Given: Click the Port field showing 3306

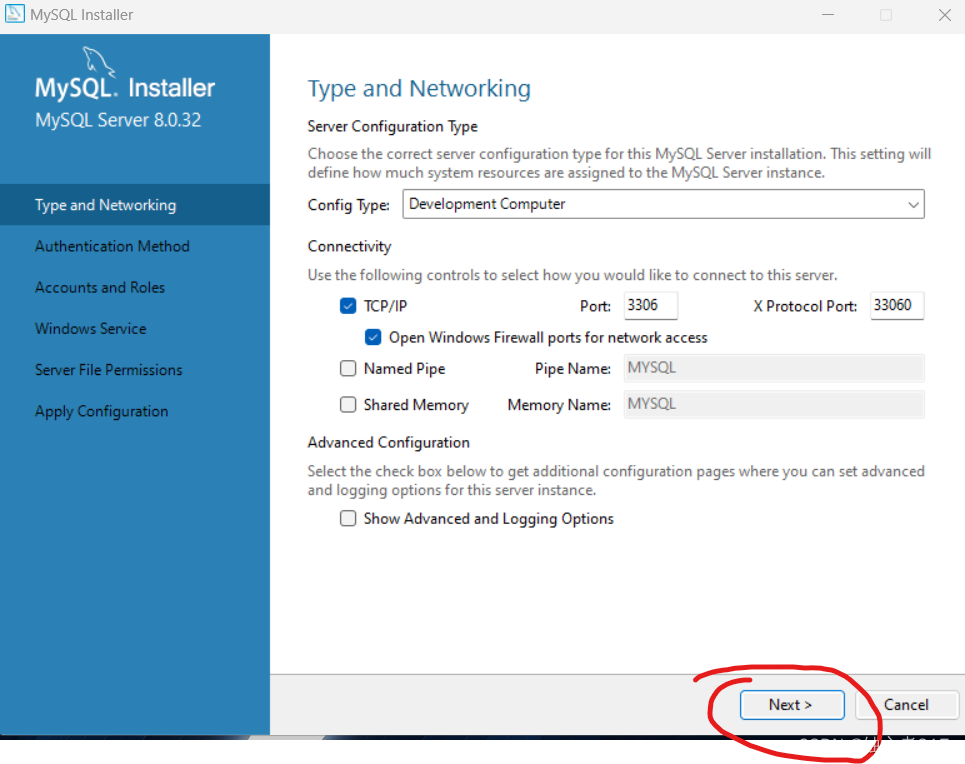Looking at the screenshot, I should (651, 305).
